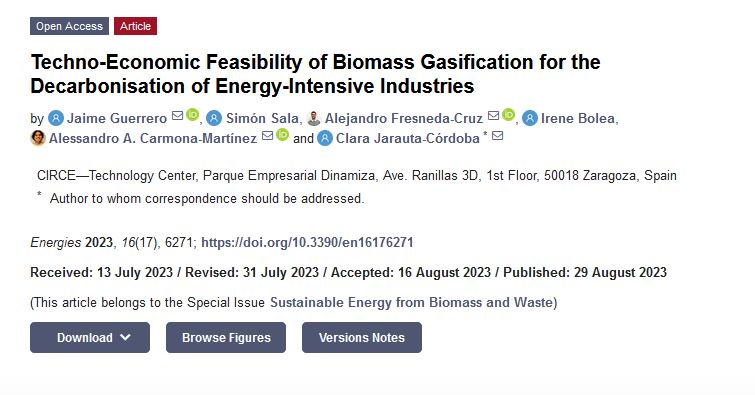Open Versions Notes

click(x=362, y=338)
